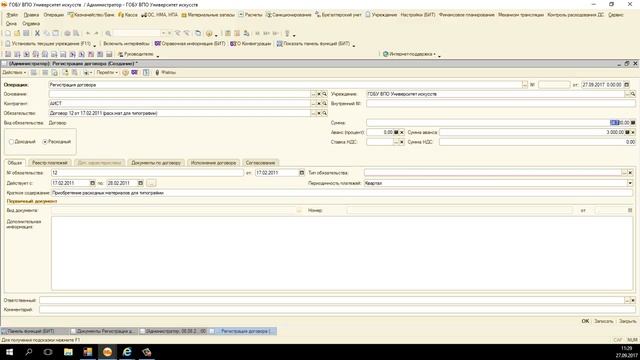Open the Сервис menu
This screenshot has height=360, width=640.
pos(616,15)
